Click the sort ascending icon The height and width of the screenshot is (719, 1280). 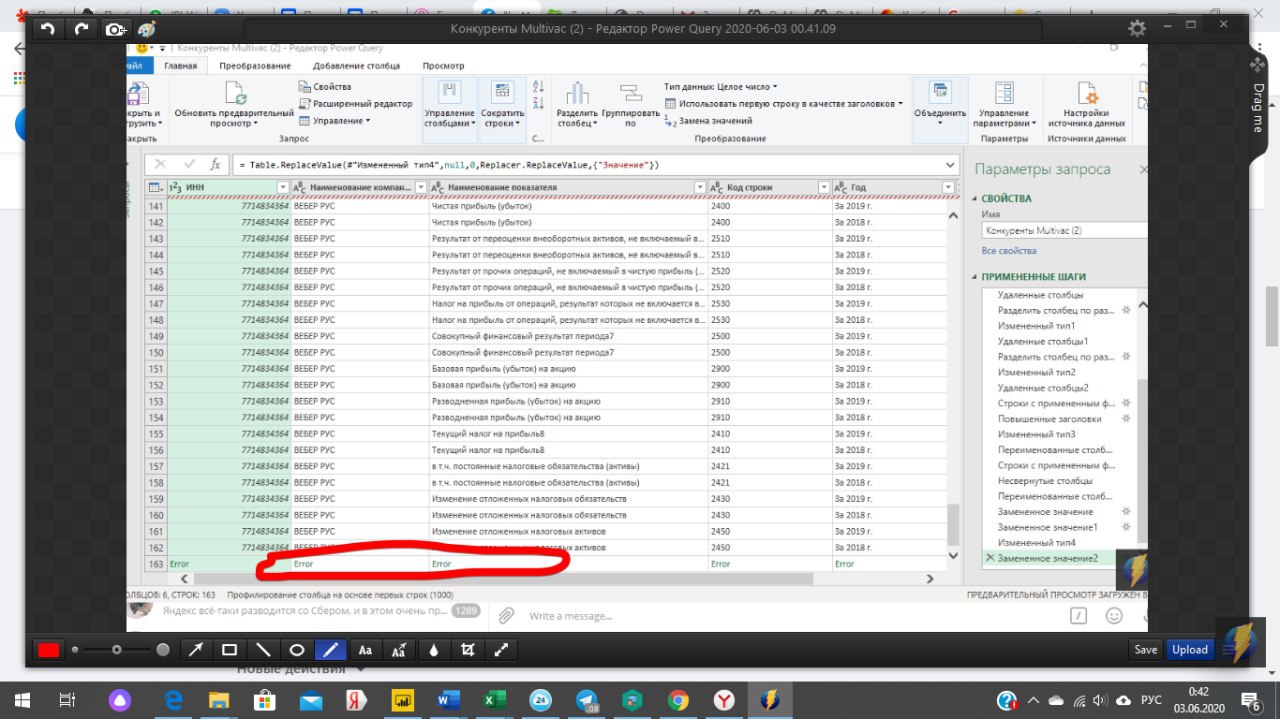538,88
